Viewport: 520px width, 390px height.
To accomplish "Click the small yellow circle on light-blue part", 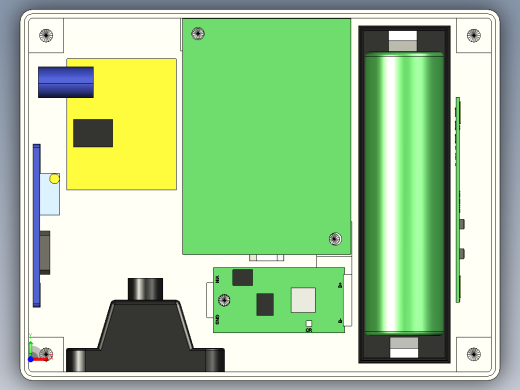I will coord(55,179).
